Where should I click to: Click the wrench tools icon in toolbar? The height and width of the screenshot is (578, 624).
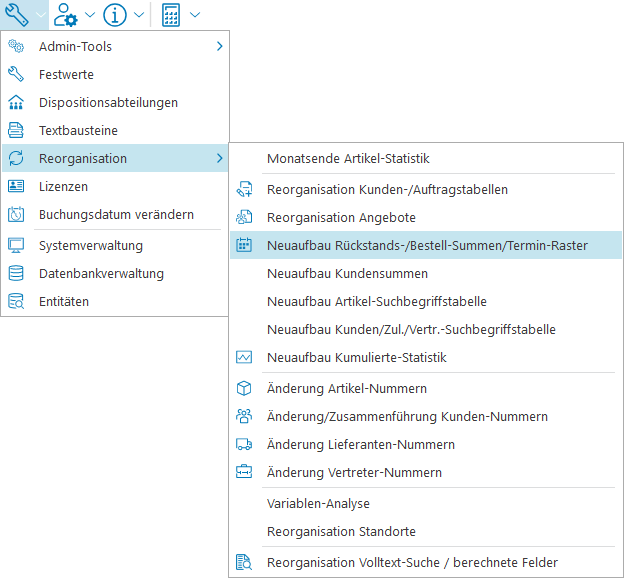[17, 15]
